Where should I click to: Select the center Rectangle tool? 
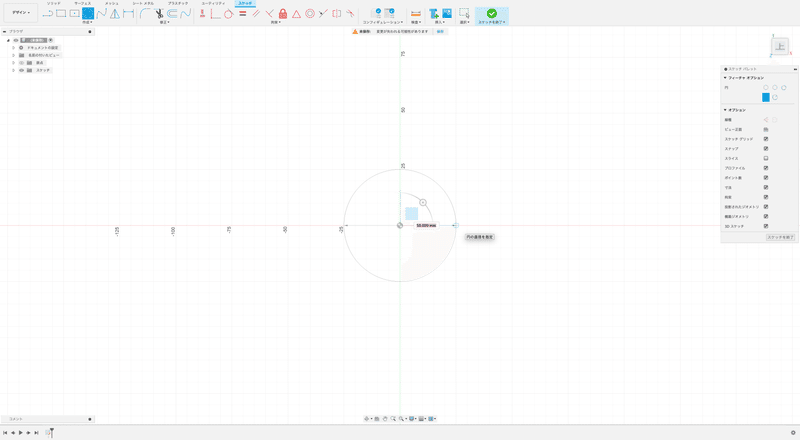point(74,14)
